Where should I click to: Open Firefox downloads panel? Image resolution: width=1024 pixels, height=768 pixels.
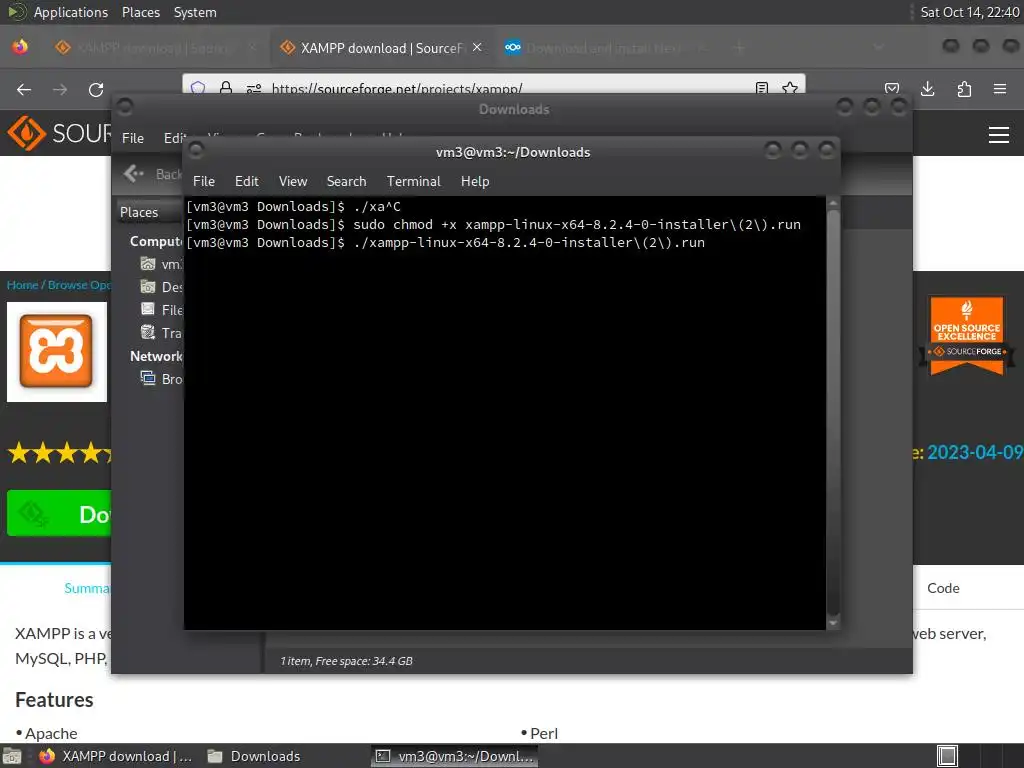point(927,89)
